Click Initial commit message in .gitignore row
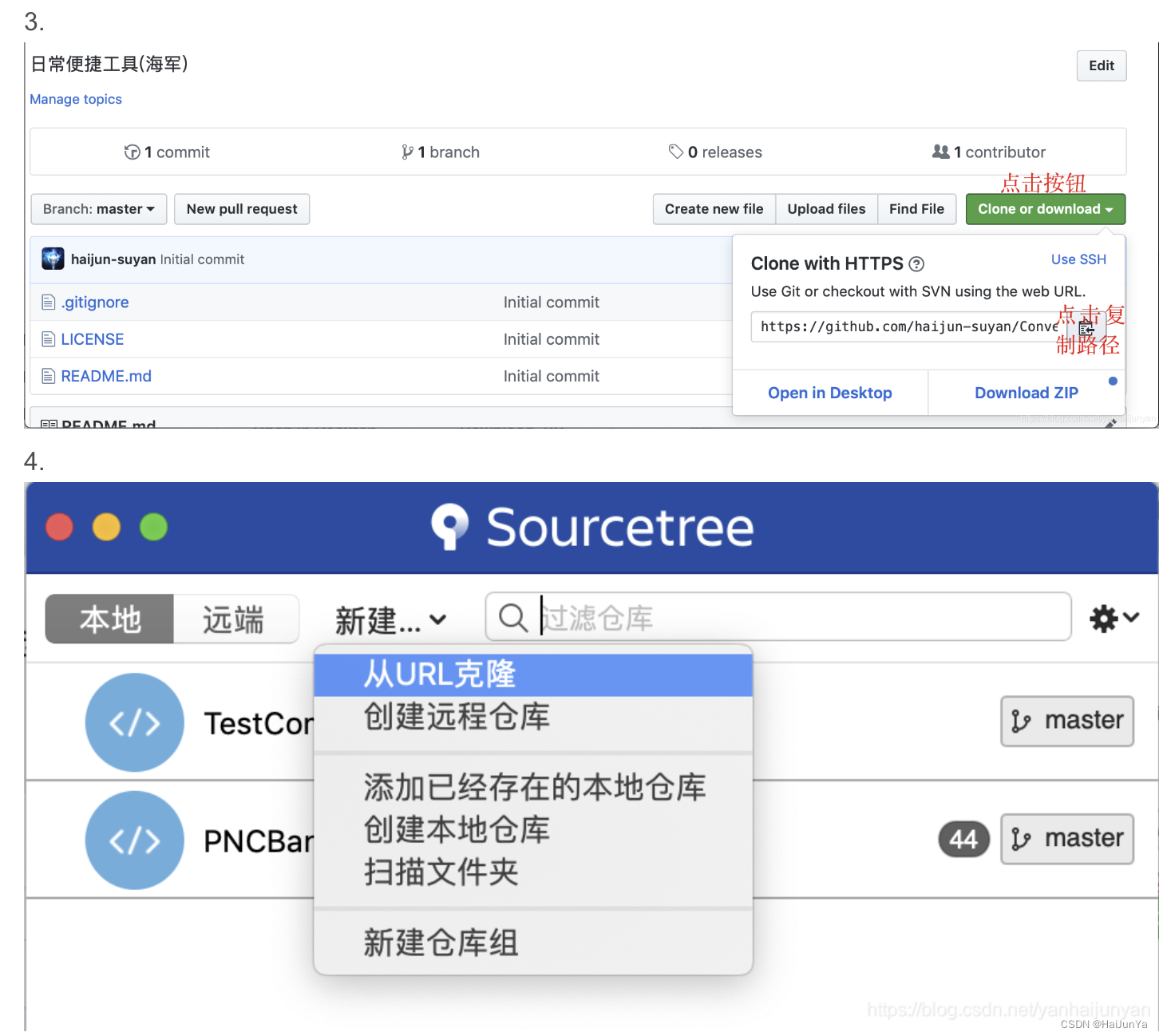The image size is (1159, 1036). [552, 302]
